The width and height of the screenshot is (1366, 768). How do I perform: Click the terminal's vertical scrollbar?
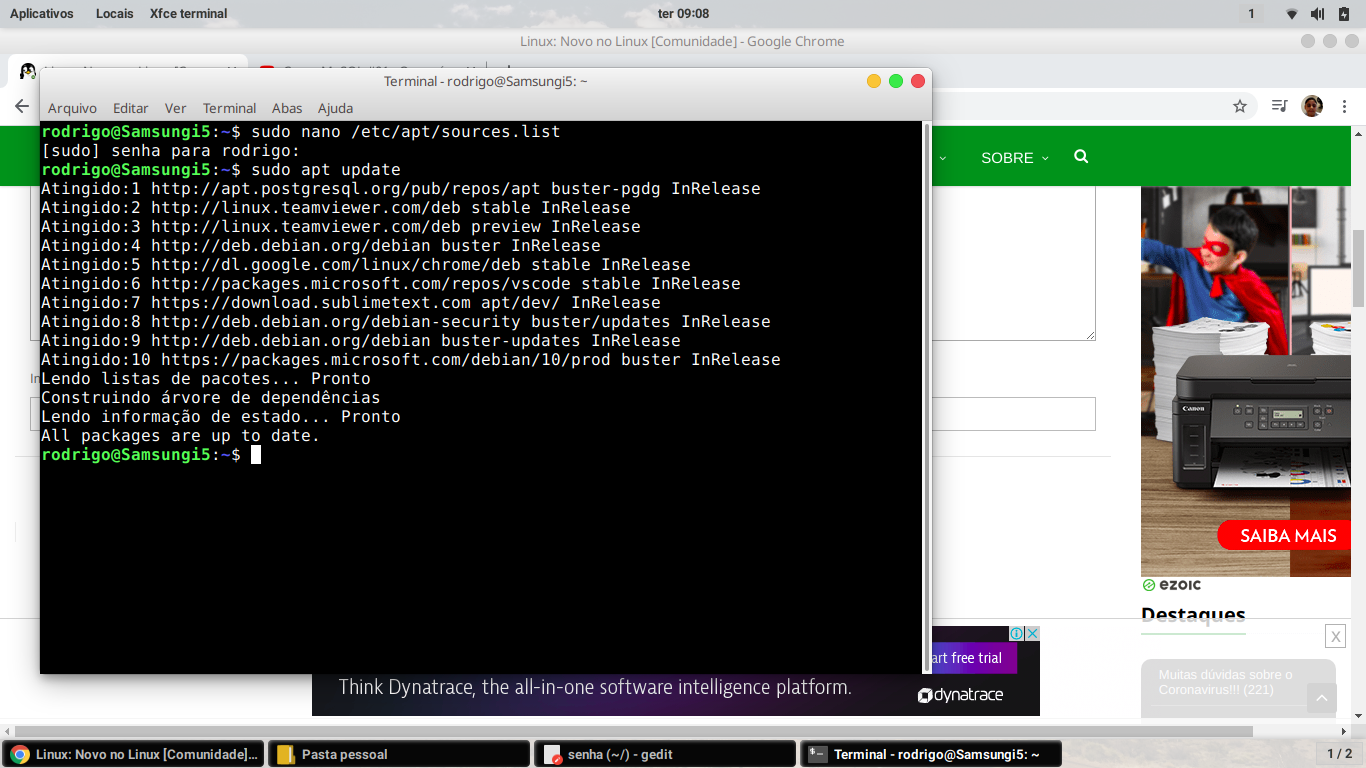pos(926,397)
